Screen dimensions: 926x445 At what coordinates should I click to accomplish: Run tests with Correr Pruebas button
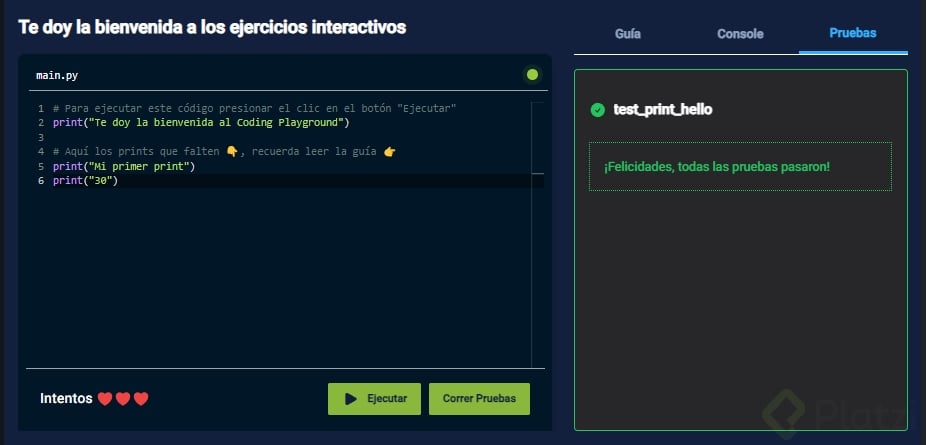(479, 399)
